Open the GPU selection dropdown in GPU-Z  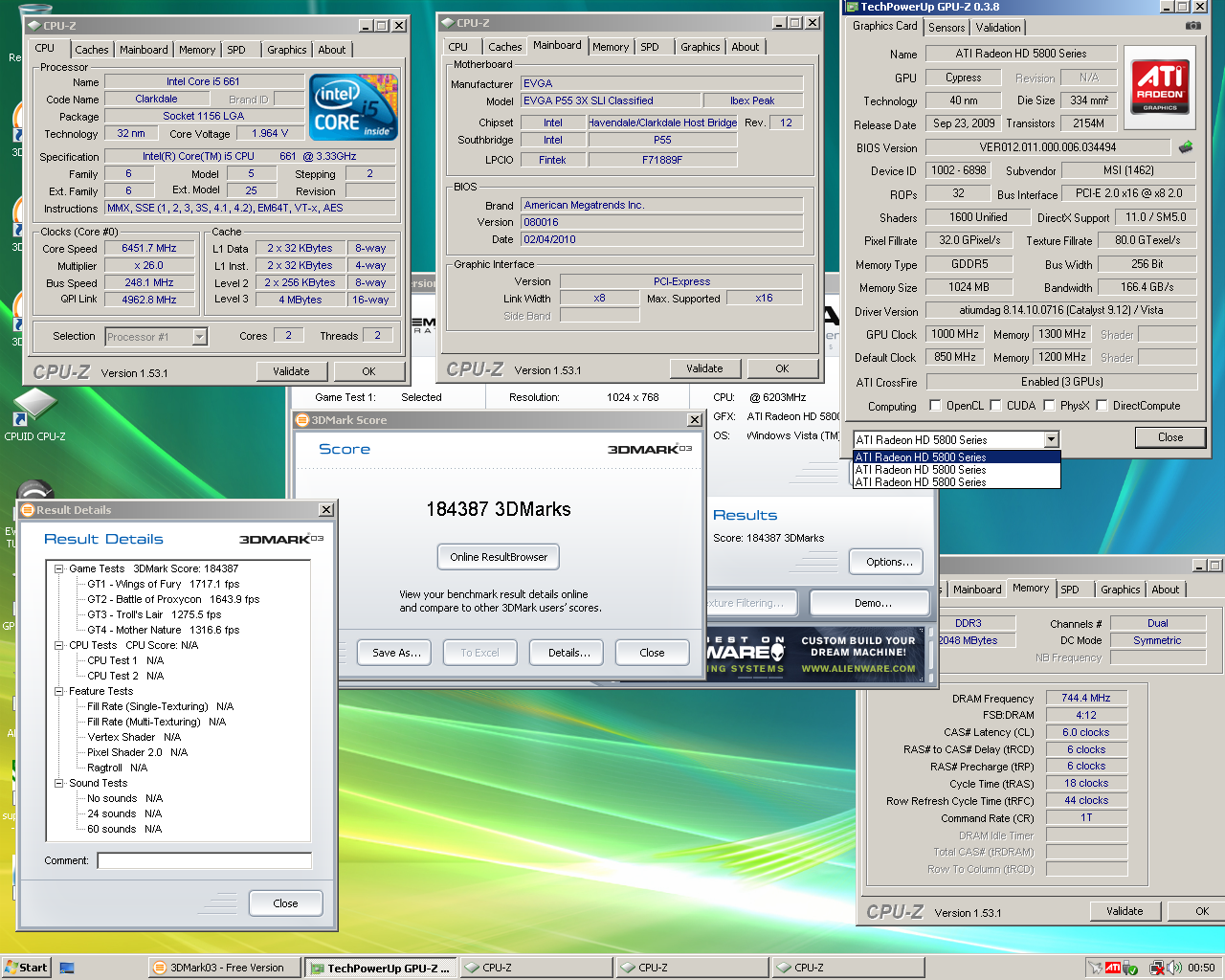coord(1052,439)
